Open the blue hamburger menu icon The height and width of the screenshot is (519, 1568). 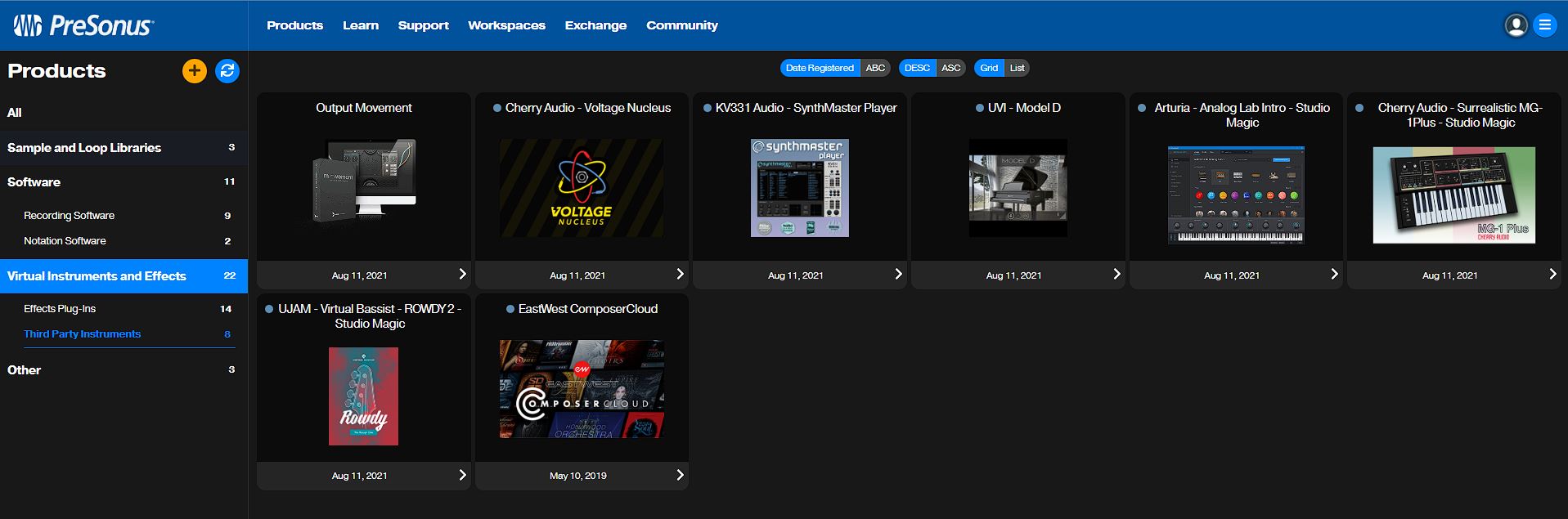[x=1545, y=25]
